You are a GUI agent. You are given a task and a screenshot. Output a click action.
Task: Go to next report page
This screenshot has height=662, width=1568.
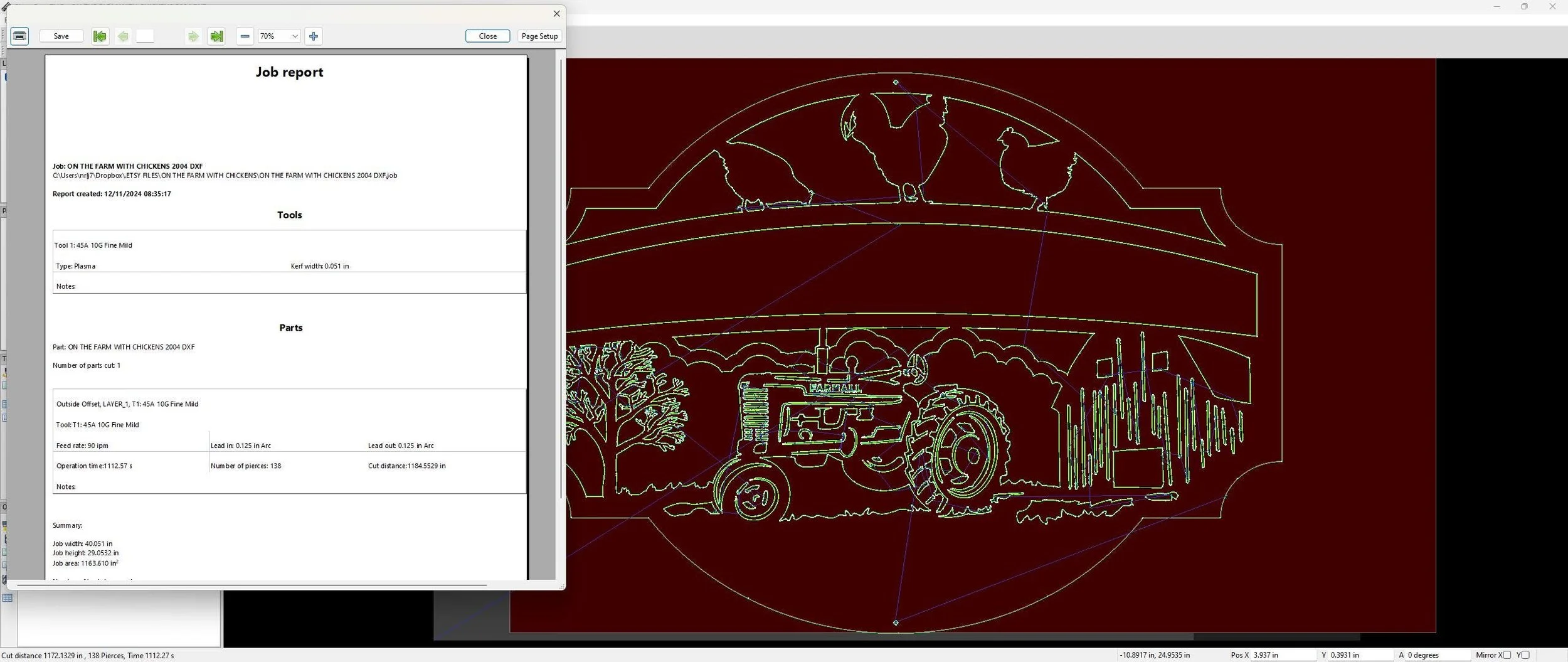193,36
